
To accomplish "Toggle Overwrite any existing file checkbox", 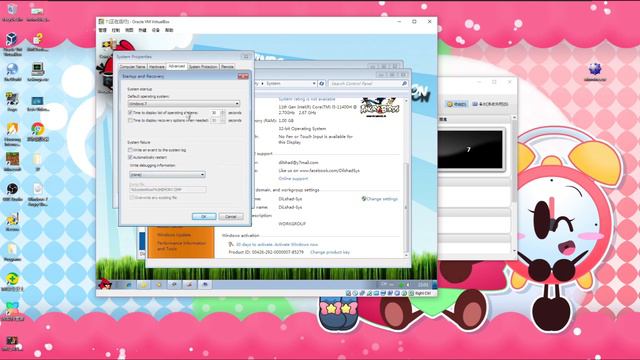I will pos(132,197).
